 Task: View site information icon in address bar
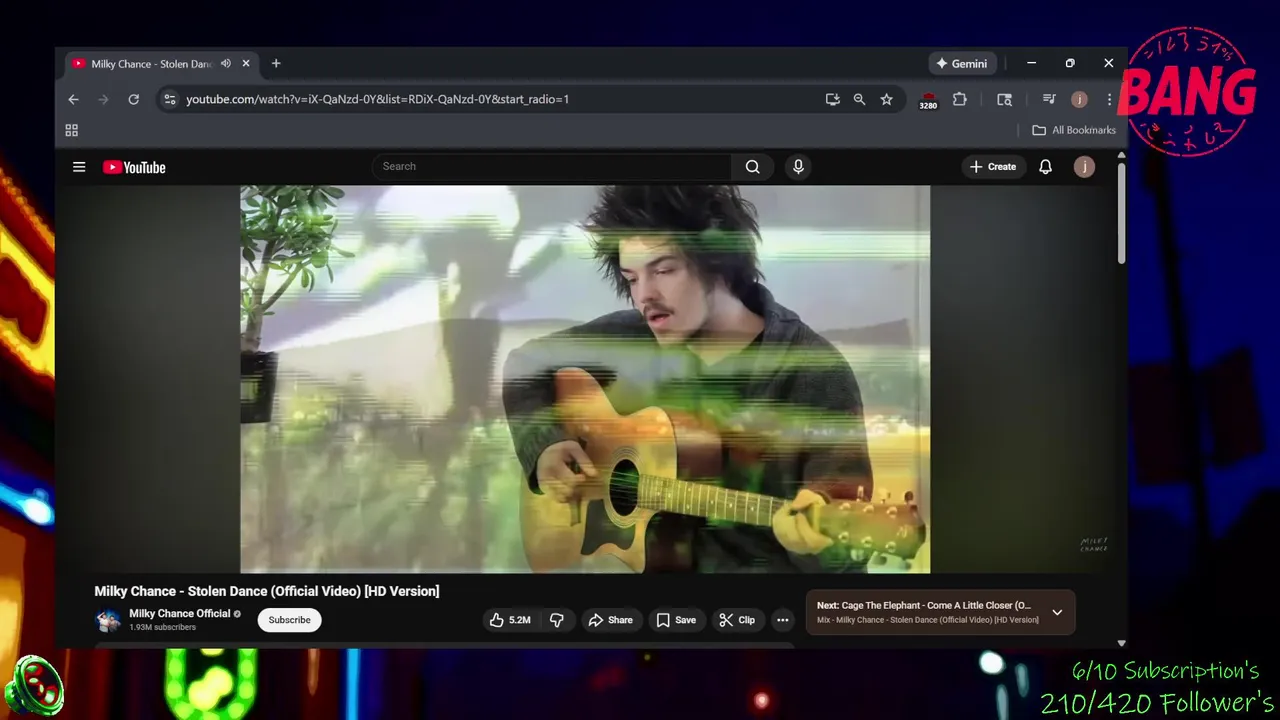coord(169,99)
